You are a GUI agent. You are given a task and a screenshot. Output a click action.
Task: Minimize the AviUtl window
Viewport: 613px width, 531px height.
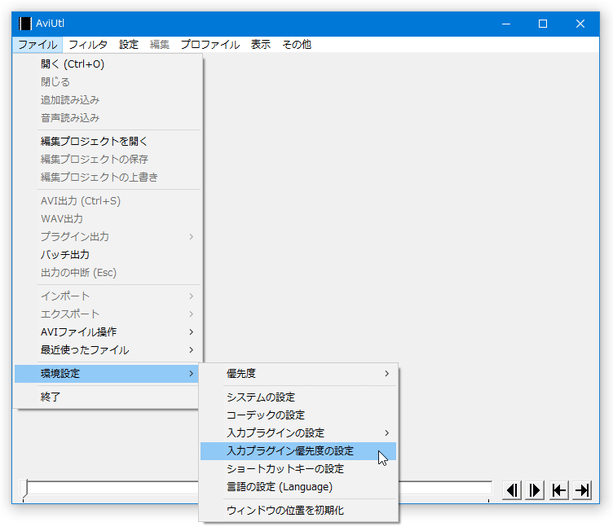(506, 24)
